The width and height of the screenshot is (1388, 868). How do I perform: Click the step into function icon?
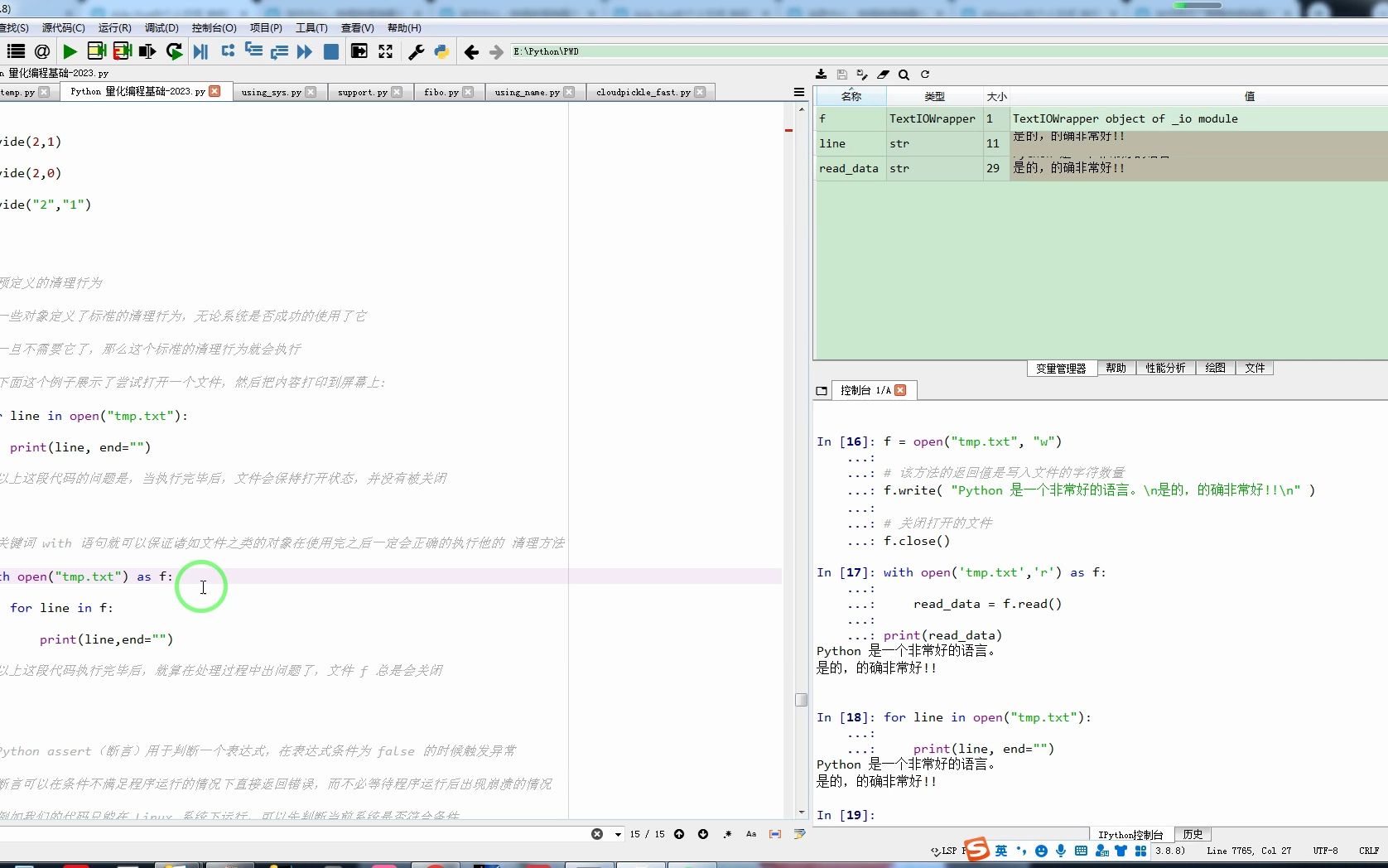tap(253, 51)
